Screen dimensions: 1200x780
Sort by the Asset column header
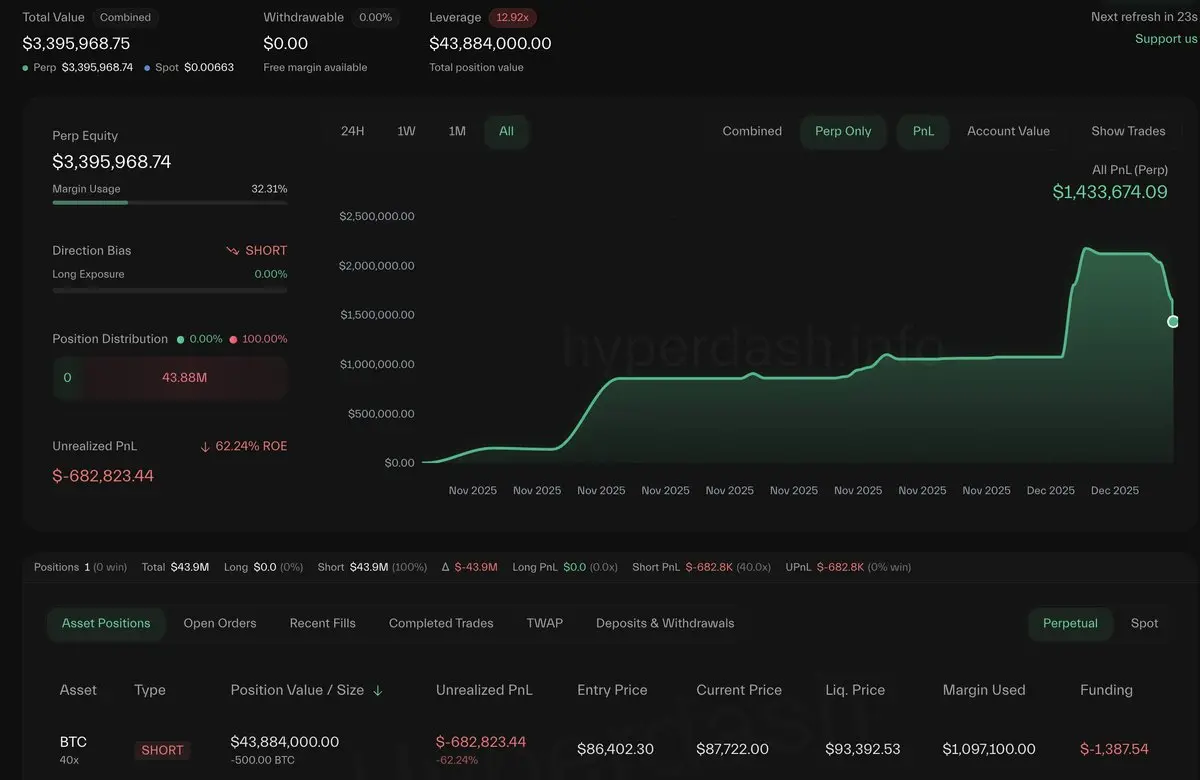tap(78, 690)
